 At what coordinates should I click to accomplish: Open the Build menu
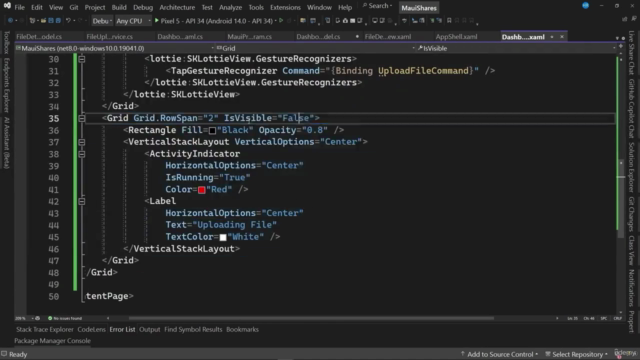click(x=119, y=7)
